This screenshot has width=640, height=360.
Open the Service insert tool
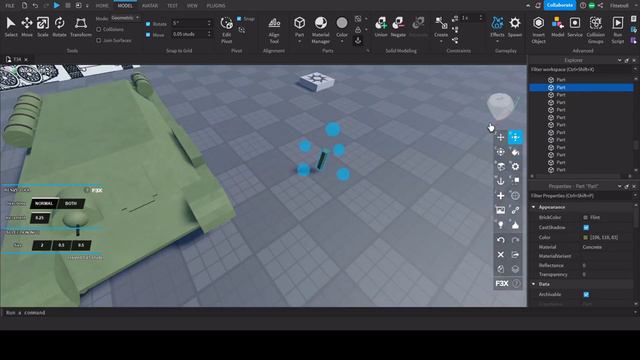point(575,27)
